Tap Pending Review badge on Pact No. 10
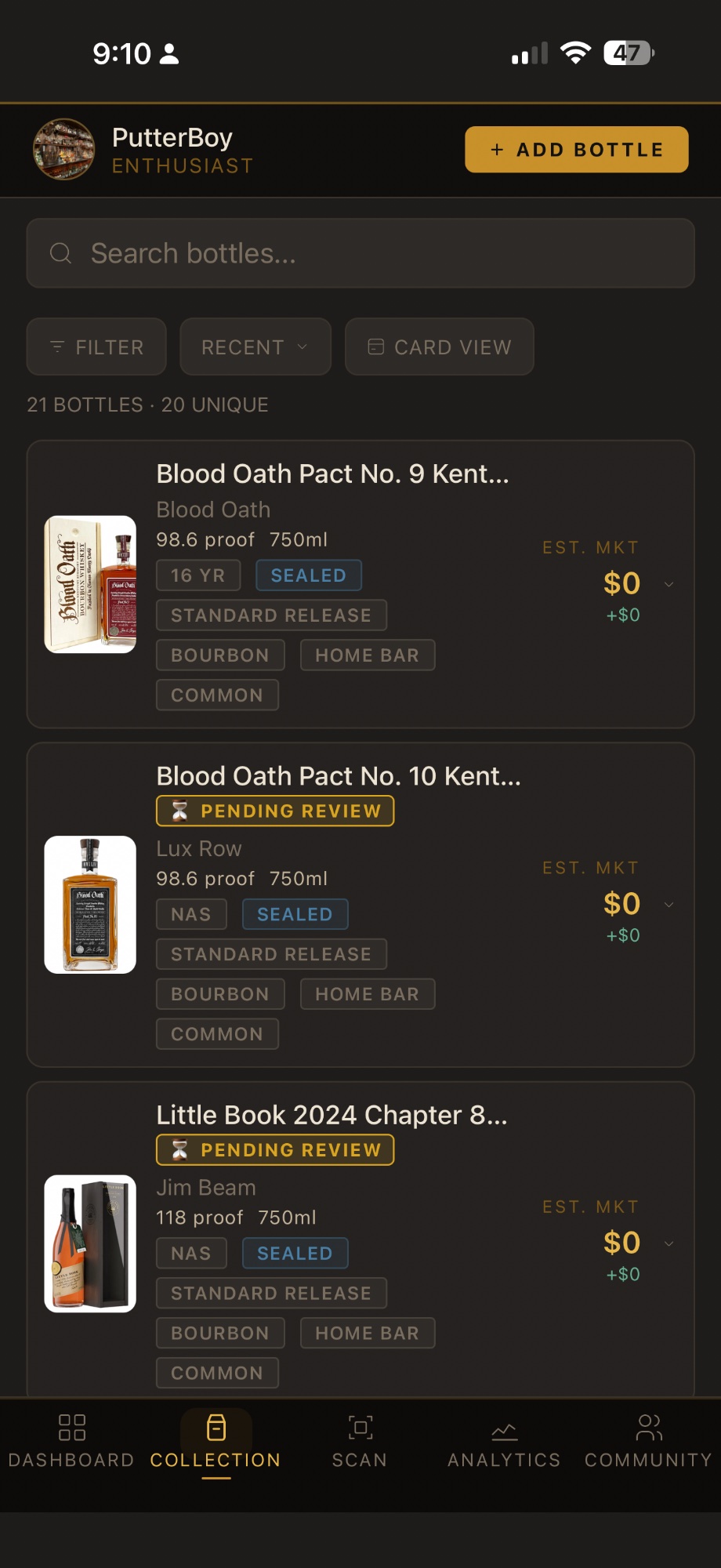 (x=275, y=811)
